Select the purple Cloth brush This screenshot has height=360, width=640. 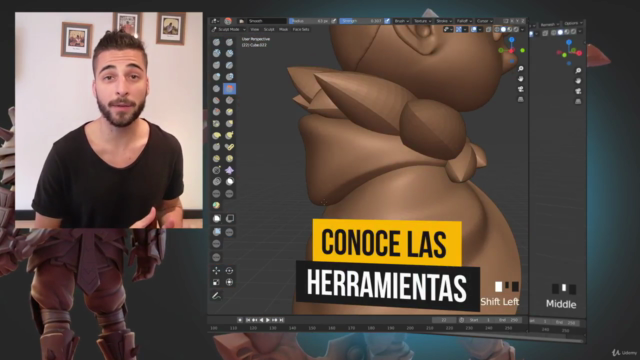(229, 170)
